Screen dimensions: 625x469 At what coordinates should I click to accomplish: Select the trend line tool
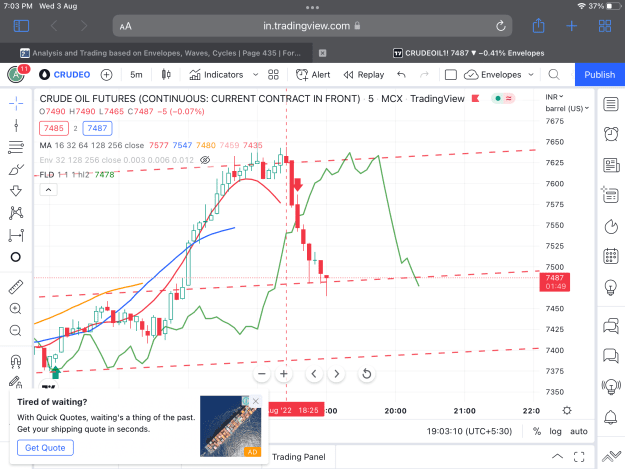16,126
